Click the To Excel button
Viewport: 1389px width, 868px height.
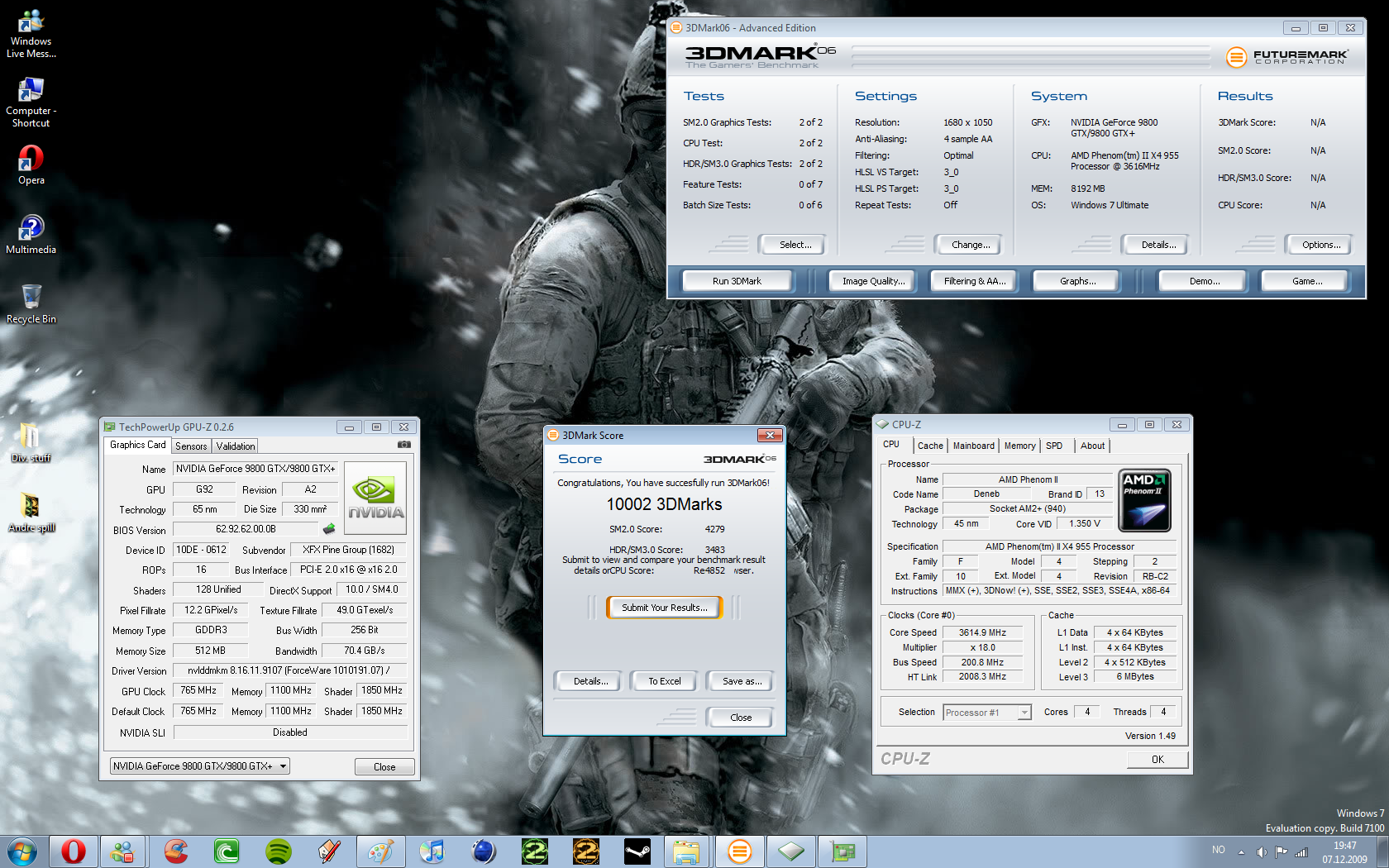(664, 681)
